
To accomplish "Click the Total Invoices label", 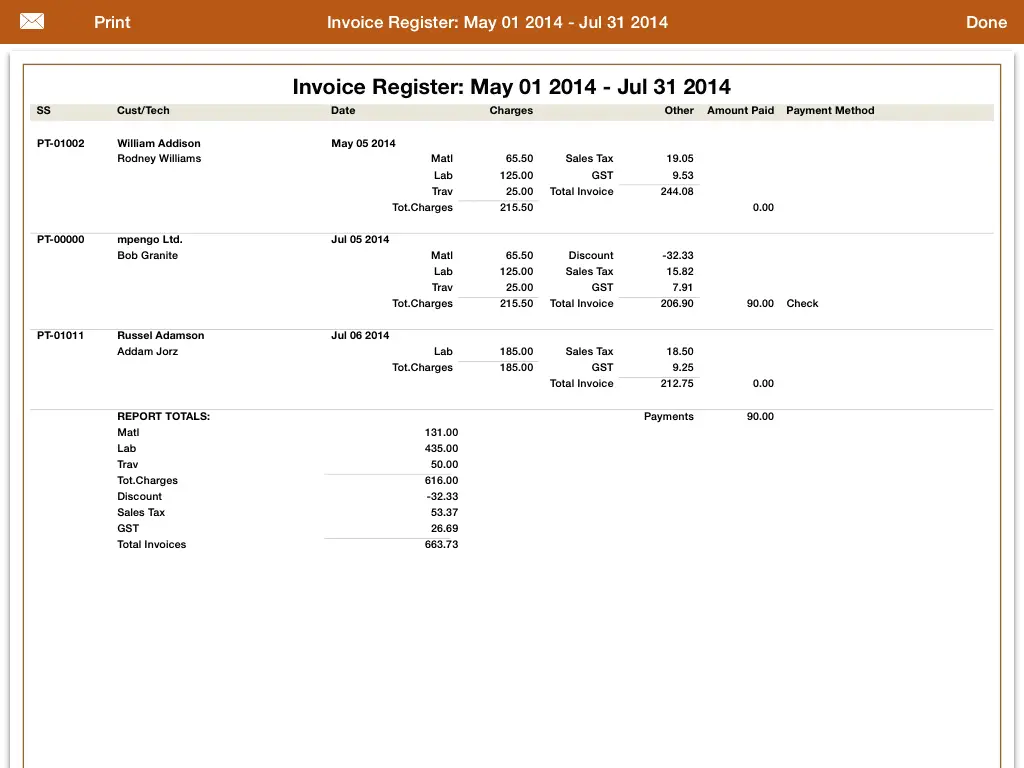I will (152, 544).
